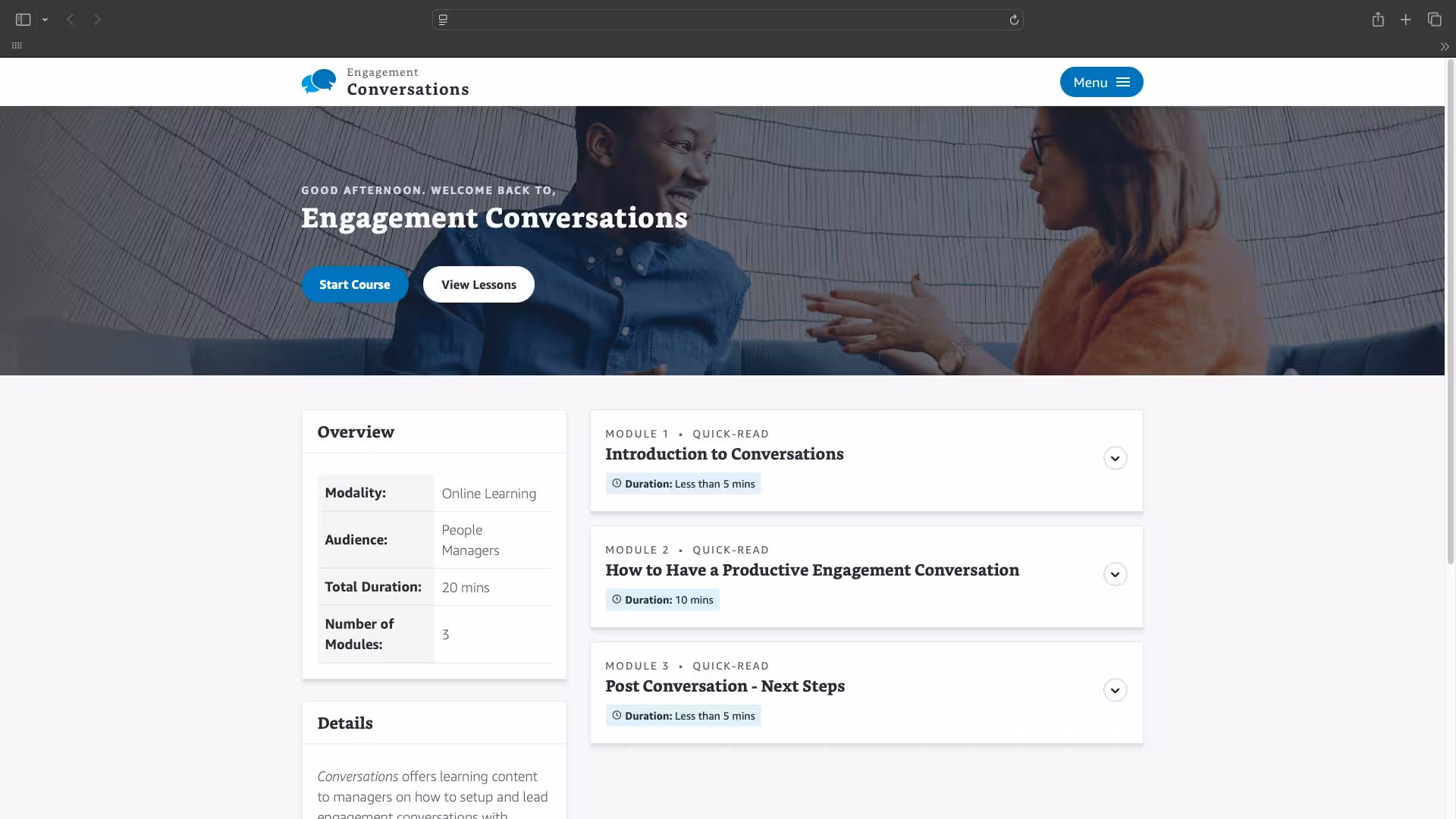Reload the page with the refresh icon

(1014, 20)
